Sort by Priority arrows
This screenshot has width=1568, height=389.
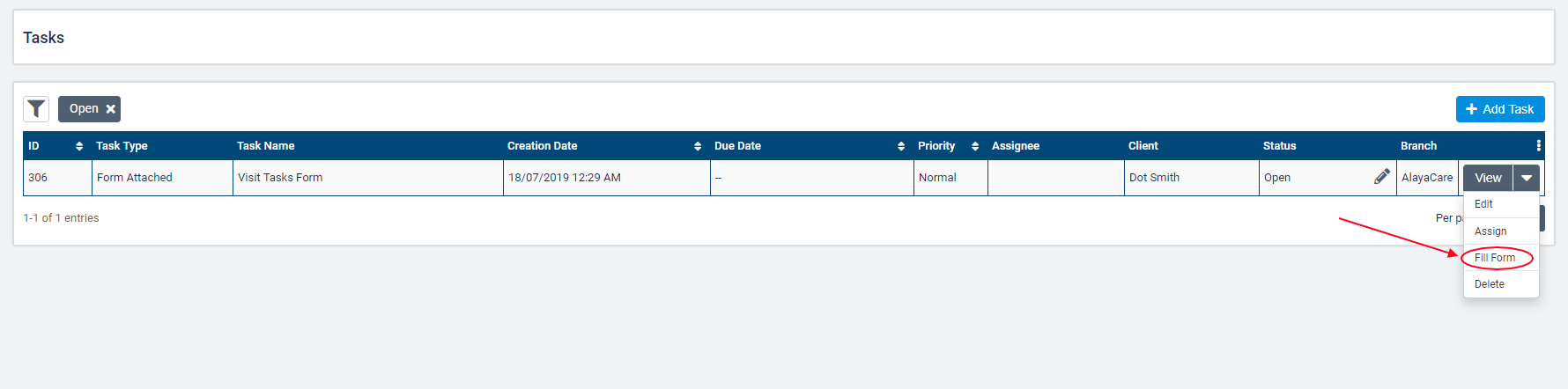tap(975, 146)
